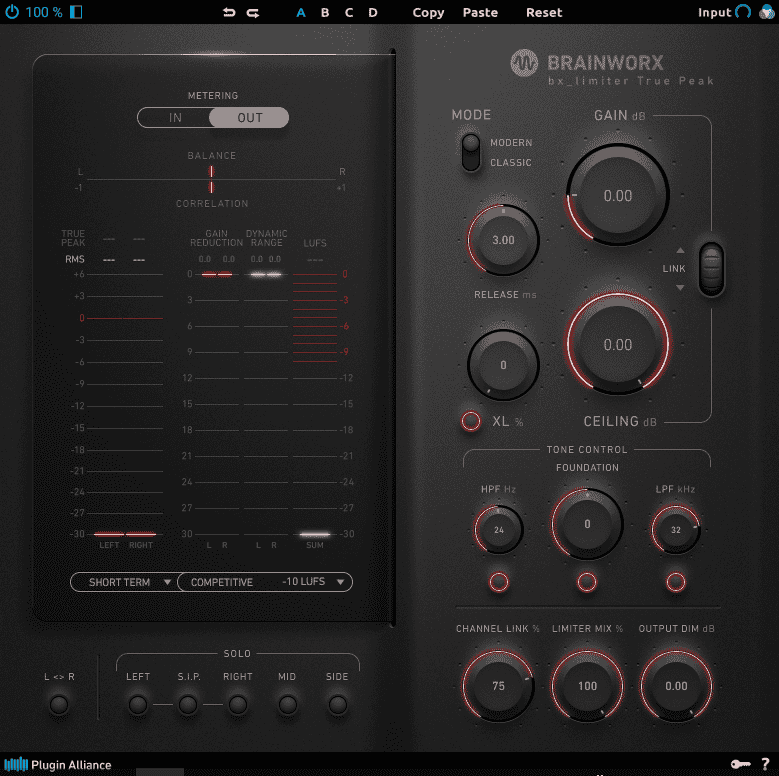The width and height of the screenshot is (779, 776).
Task: Open the Competitive -10 LUFS dropdown
Action: pos(265,582)
